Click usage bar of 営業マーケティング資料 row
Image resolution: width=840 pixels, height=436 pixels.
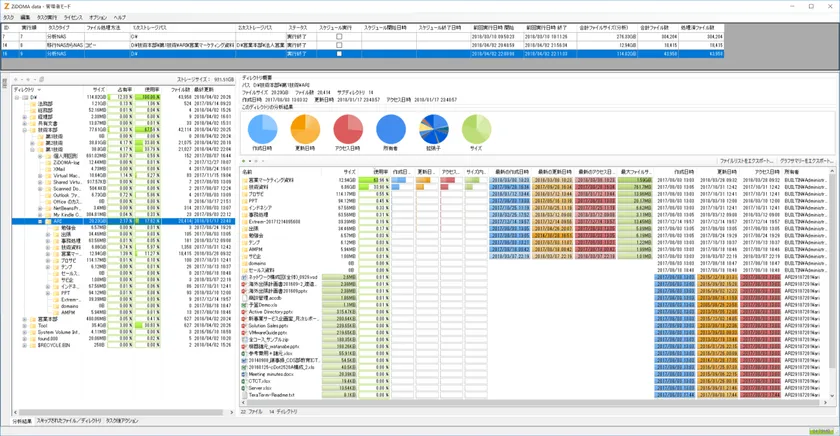click(380, 180)
